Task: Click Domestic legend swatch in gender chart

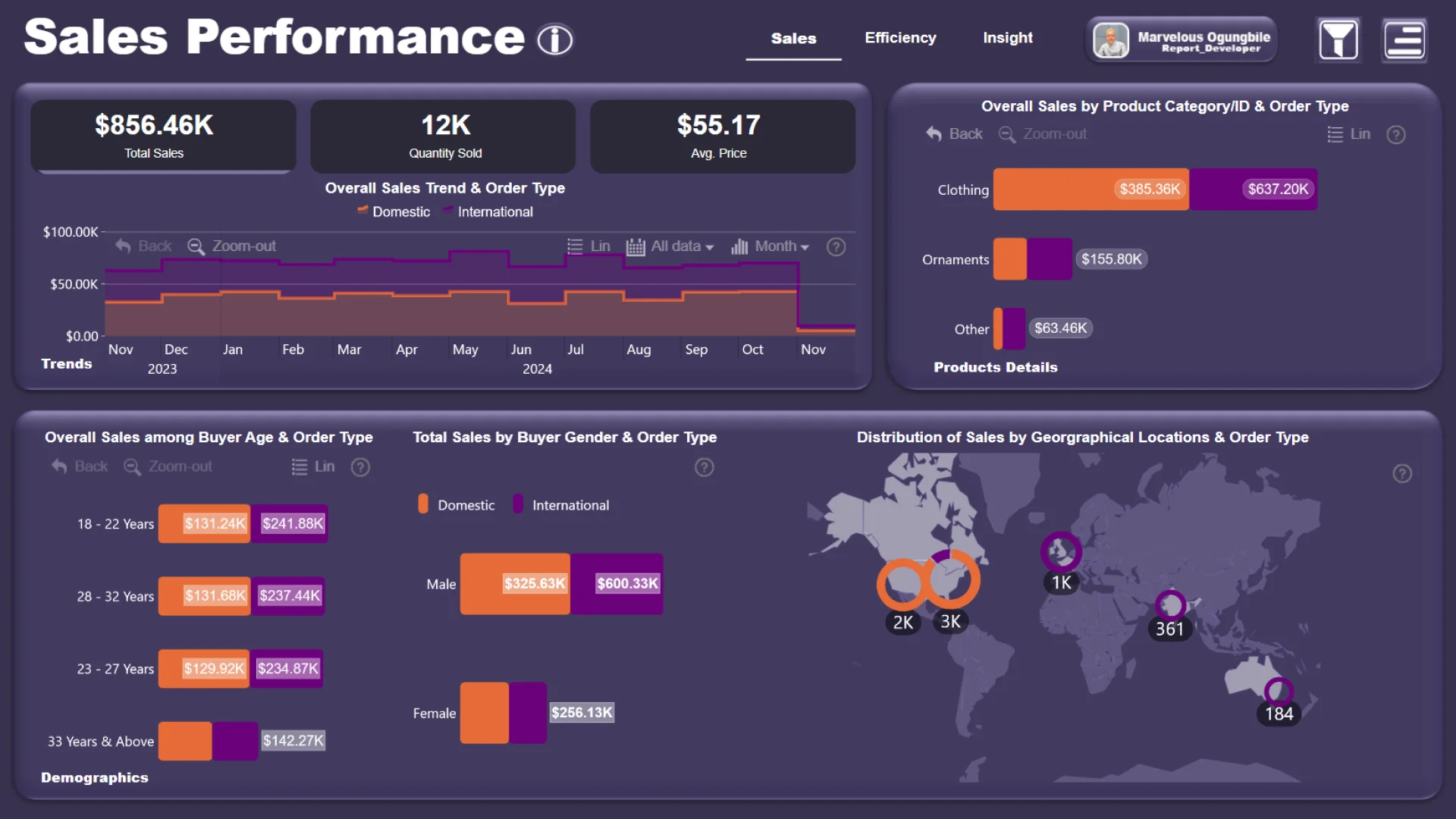Action: [x=423, y=504]
